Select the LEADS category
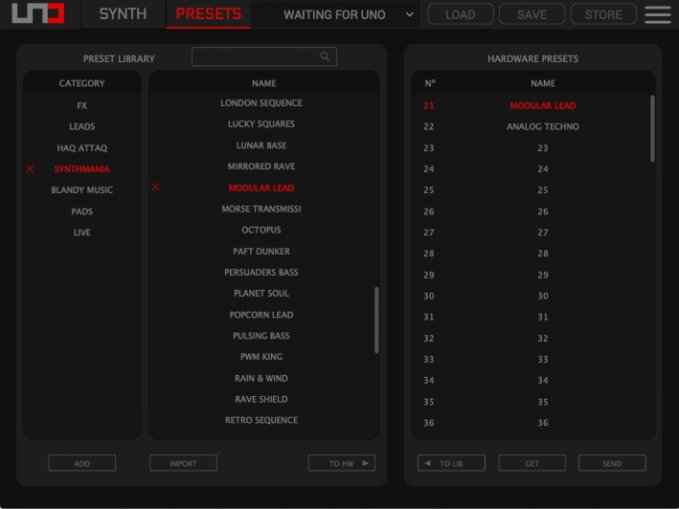679x509 pixels. point(82,126)
